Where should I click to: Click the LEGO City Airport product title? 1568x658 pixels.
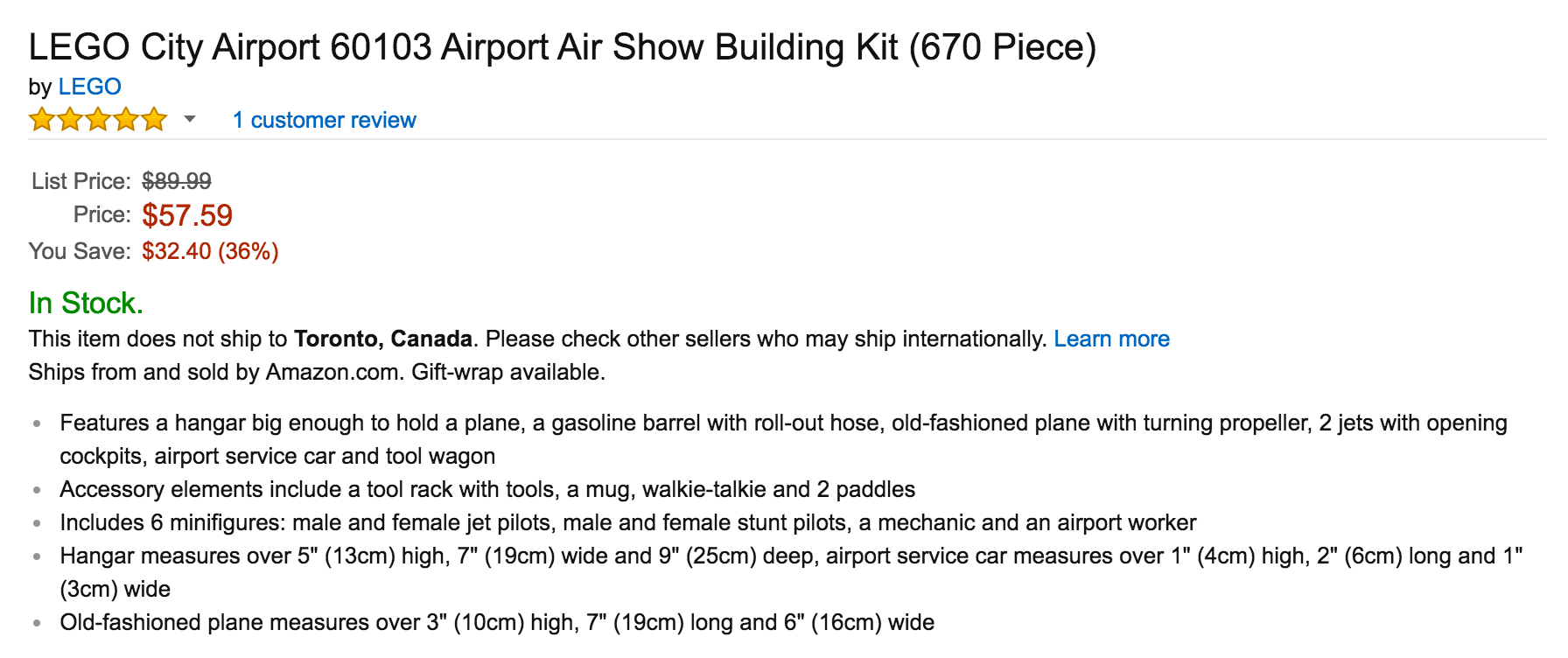tap(562, 47)
